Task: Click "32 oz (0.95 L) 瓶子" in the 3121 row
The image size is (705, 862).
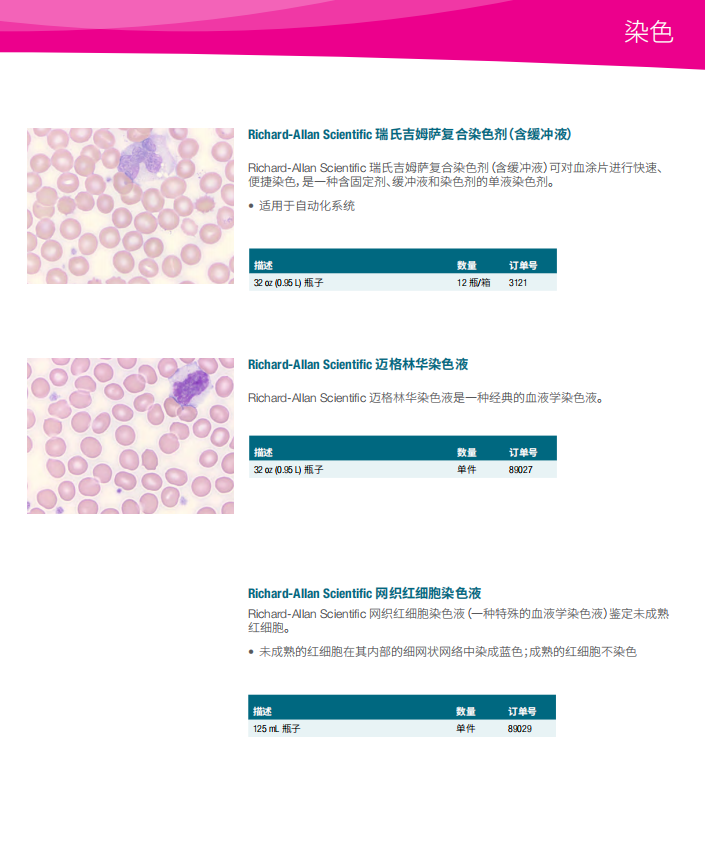Action: pos(288,283)
